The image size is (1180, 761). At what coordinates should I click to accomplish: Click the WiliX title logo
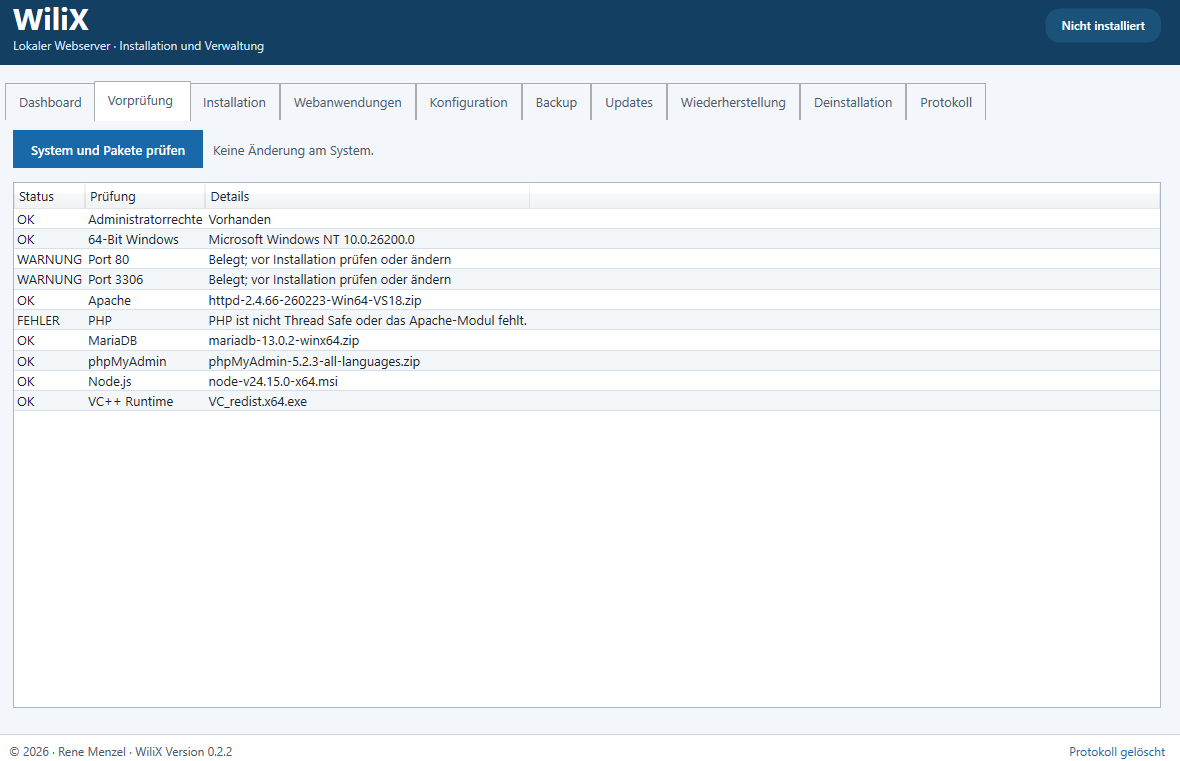(51, 20)
